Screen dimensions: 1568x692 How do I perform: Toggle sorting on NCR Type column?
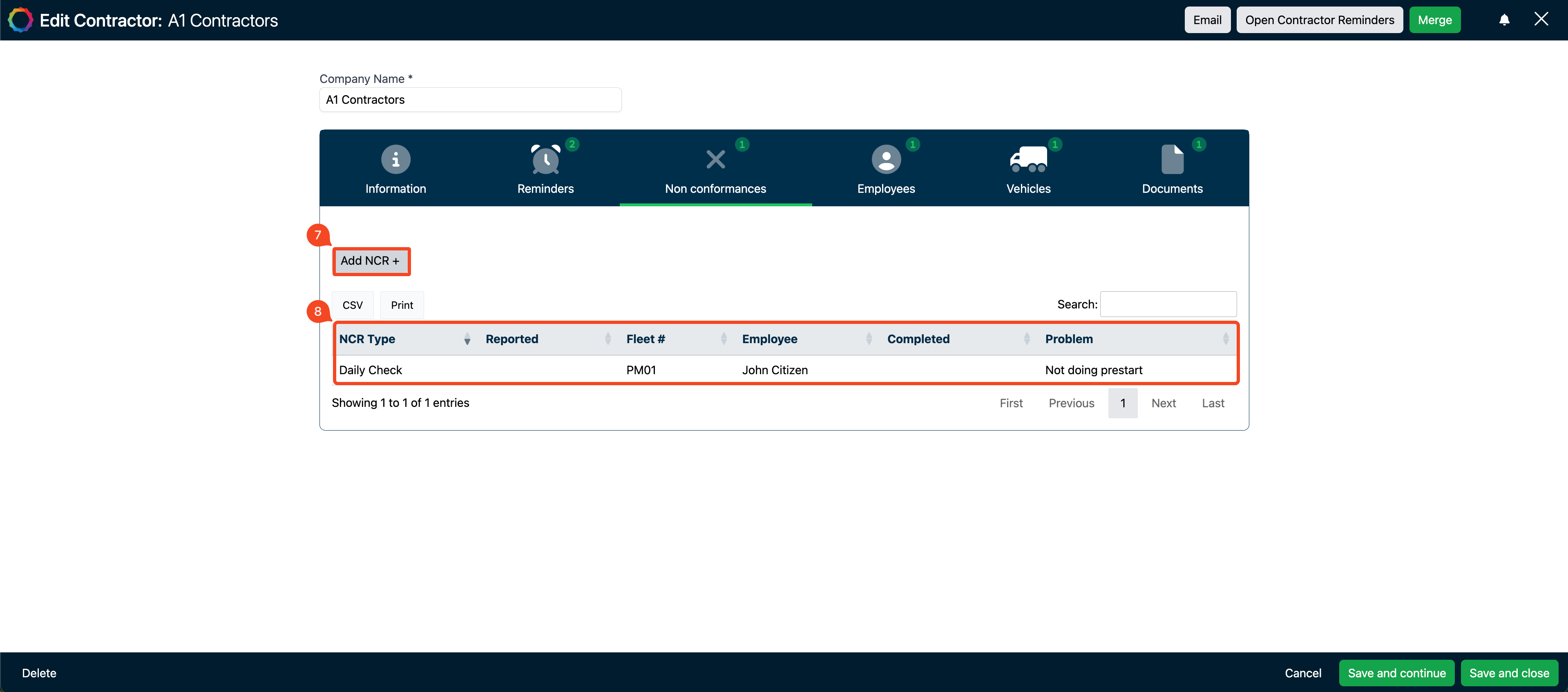pos(467,339)
